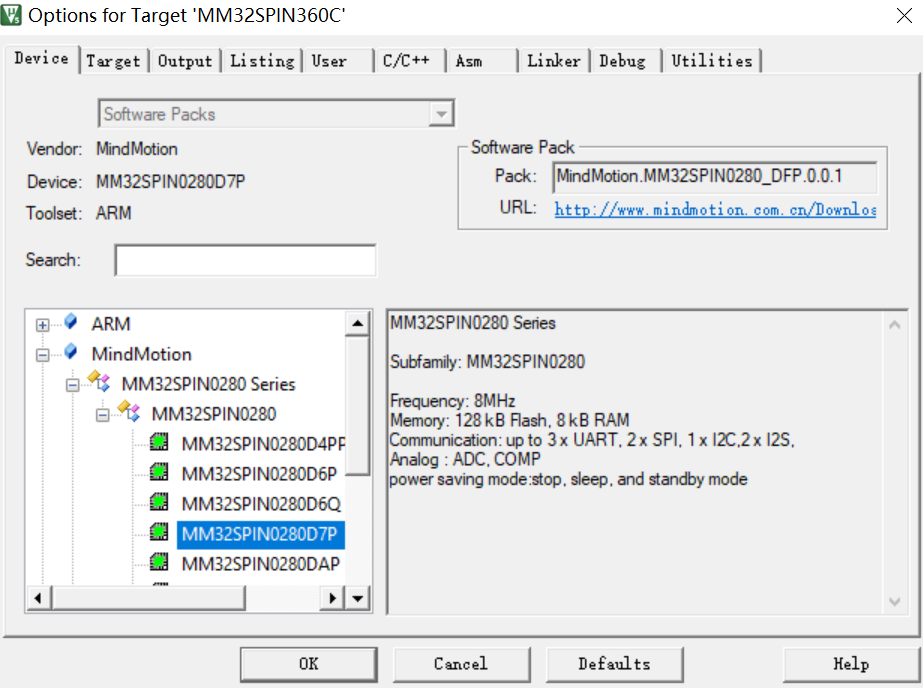Viewport: 923px width, 688px height.
Task: Click the MM32SPIN0280 Series family icon
Action: click(x=99, y=381)
